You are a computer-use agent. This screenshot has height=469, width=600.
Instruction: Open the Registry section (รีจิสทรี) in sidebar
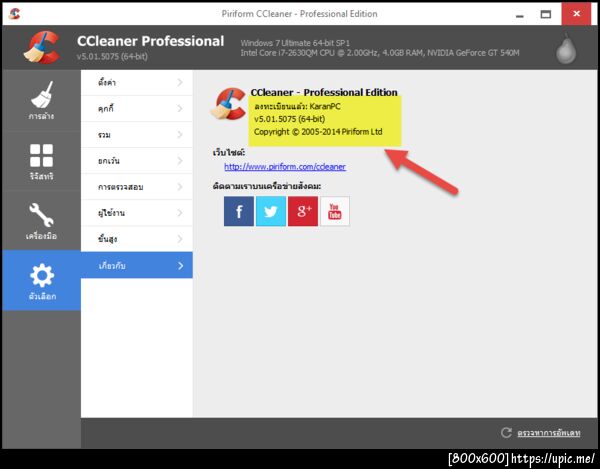[41, 161]
